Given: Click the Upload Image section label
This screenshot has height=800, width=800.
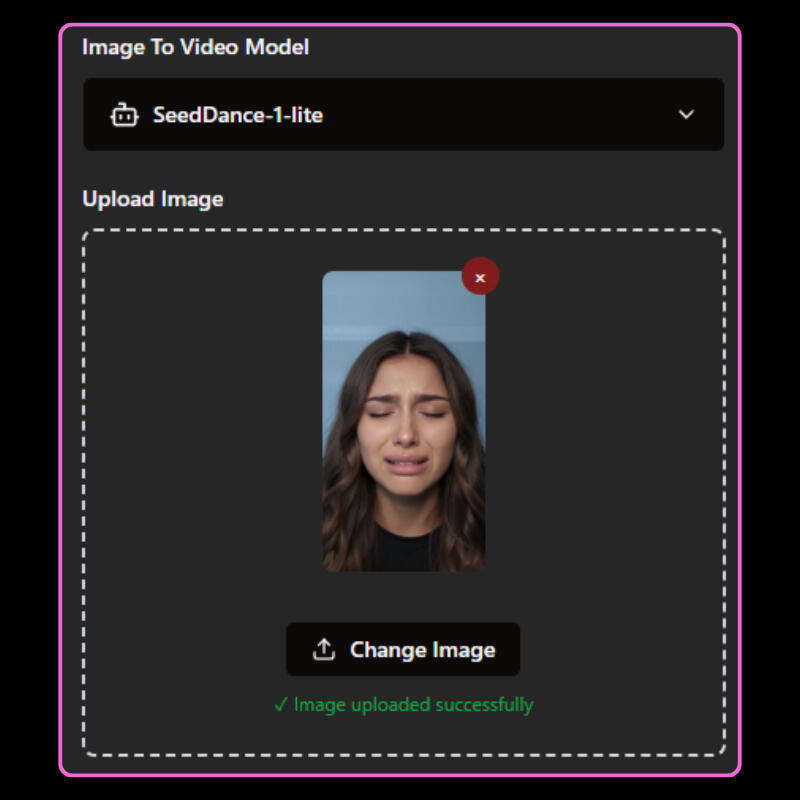Looking at the screenshot, I should [x=152, y=199].
